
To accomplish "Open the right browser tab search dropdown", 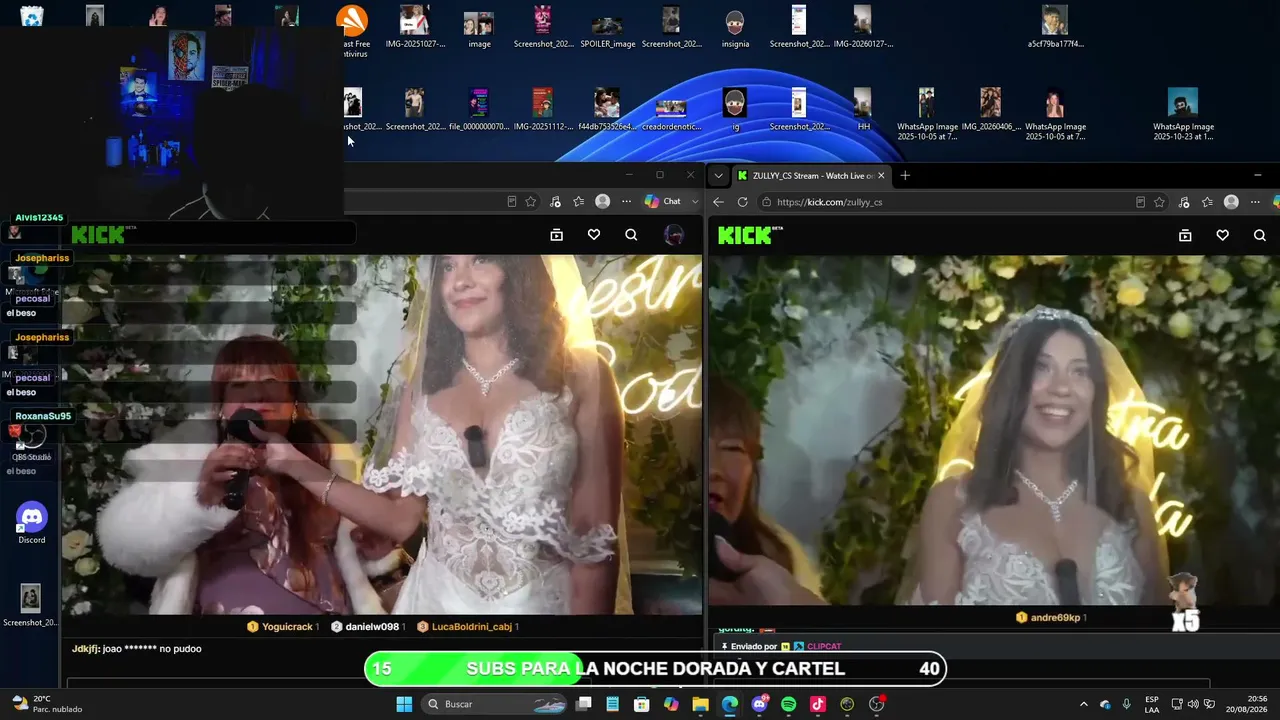I will point(718,175).
